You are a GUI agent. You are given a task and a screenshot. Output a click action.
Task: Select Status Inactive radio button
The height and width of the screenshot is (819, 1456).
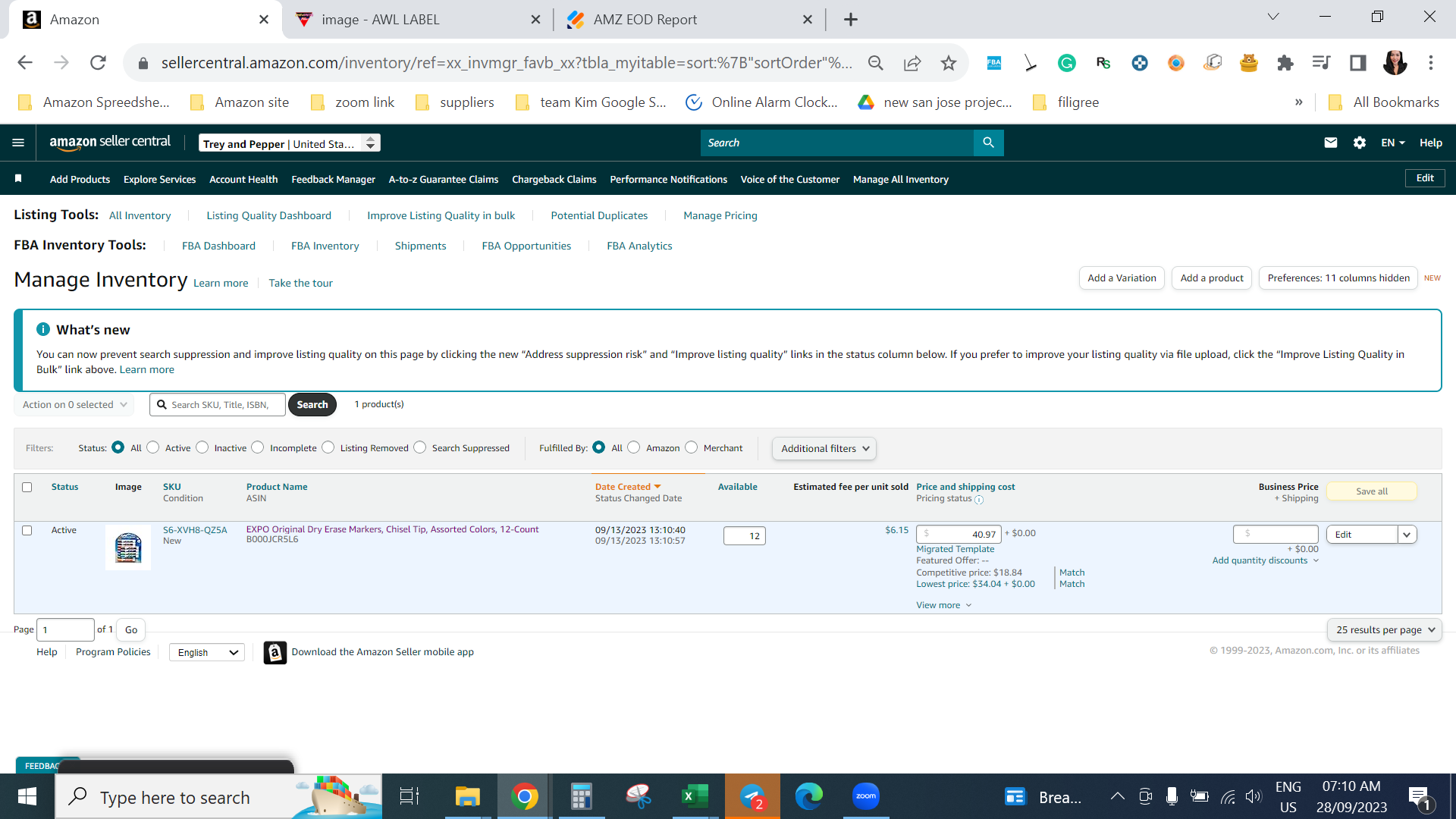(202, 447)
